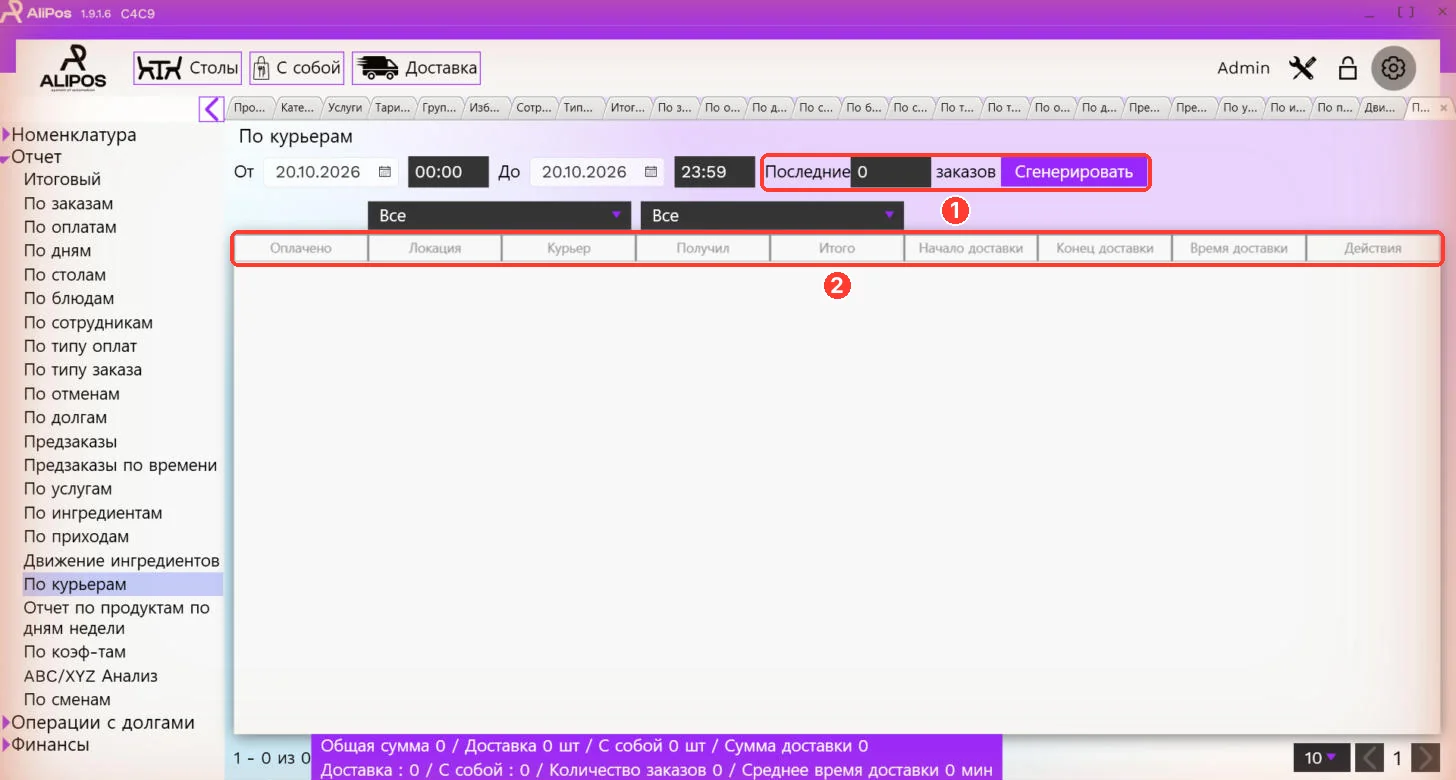This screenshot has height=780, width=1456.
Task: Open the По блюдам report
Action: pos(69,299)
